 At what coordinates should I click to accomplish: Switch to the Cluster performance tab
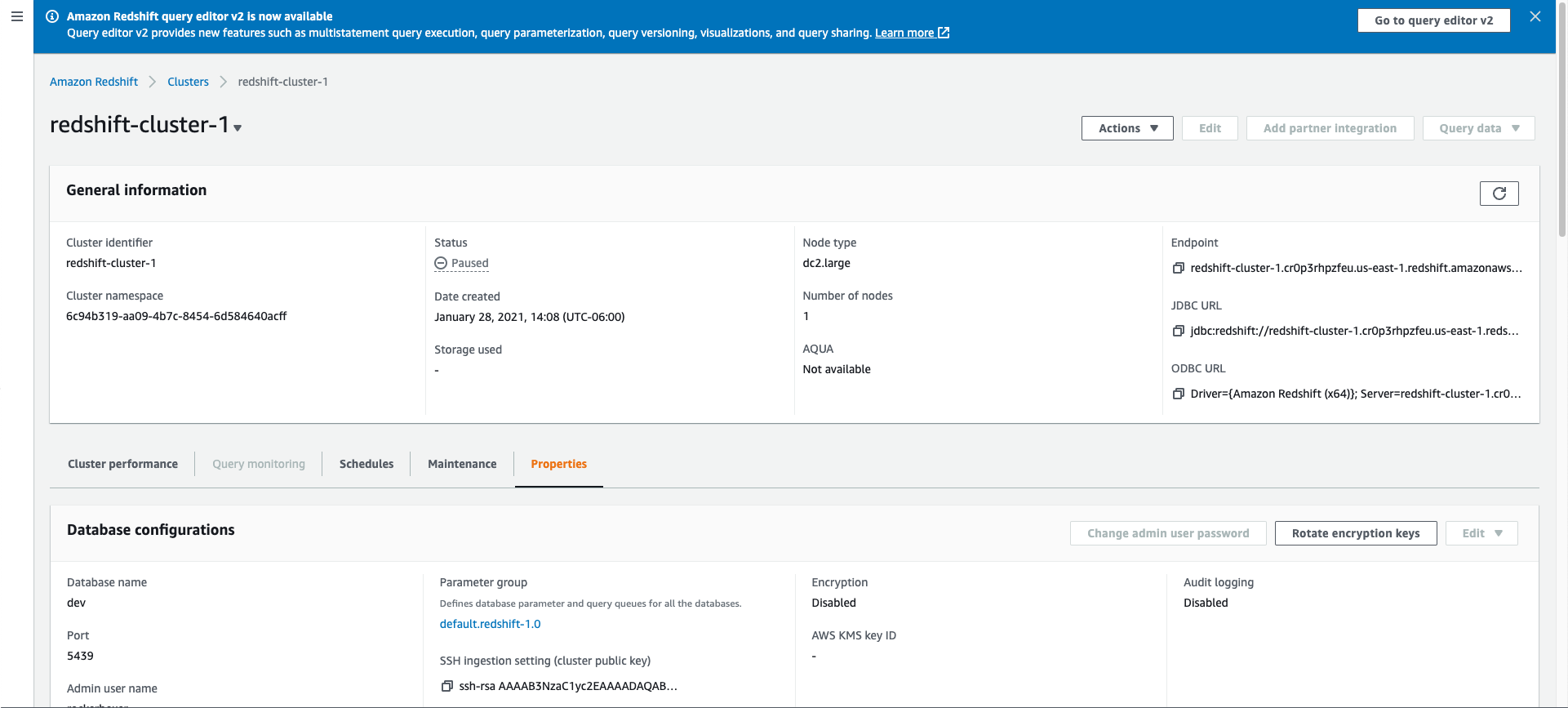pos(122,464)
